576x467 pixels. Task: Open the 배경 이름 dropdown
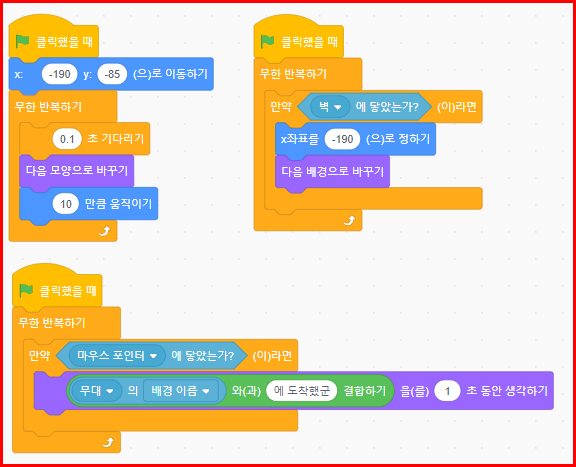[180, 391]
